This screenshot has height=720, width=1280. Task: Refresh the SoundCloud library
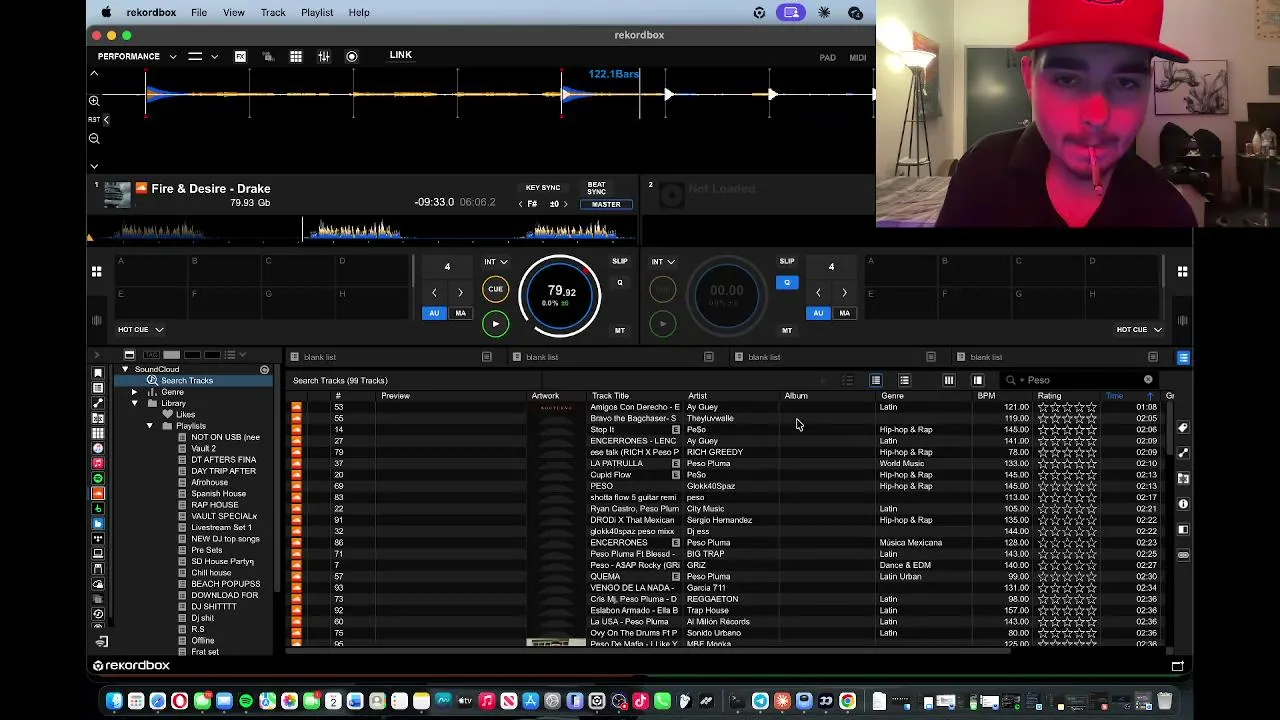tap(264, 370)
